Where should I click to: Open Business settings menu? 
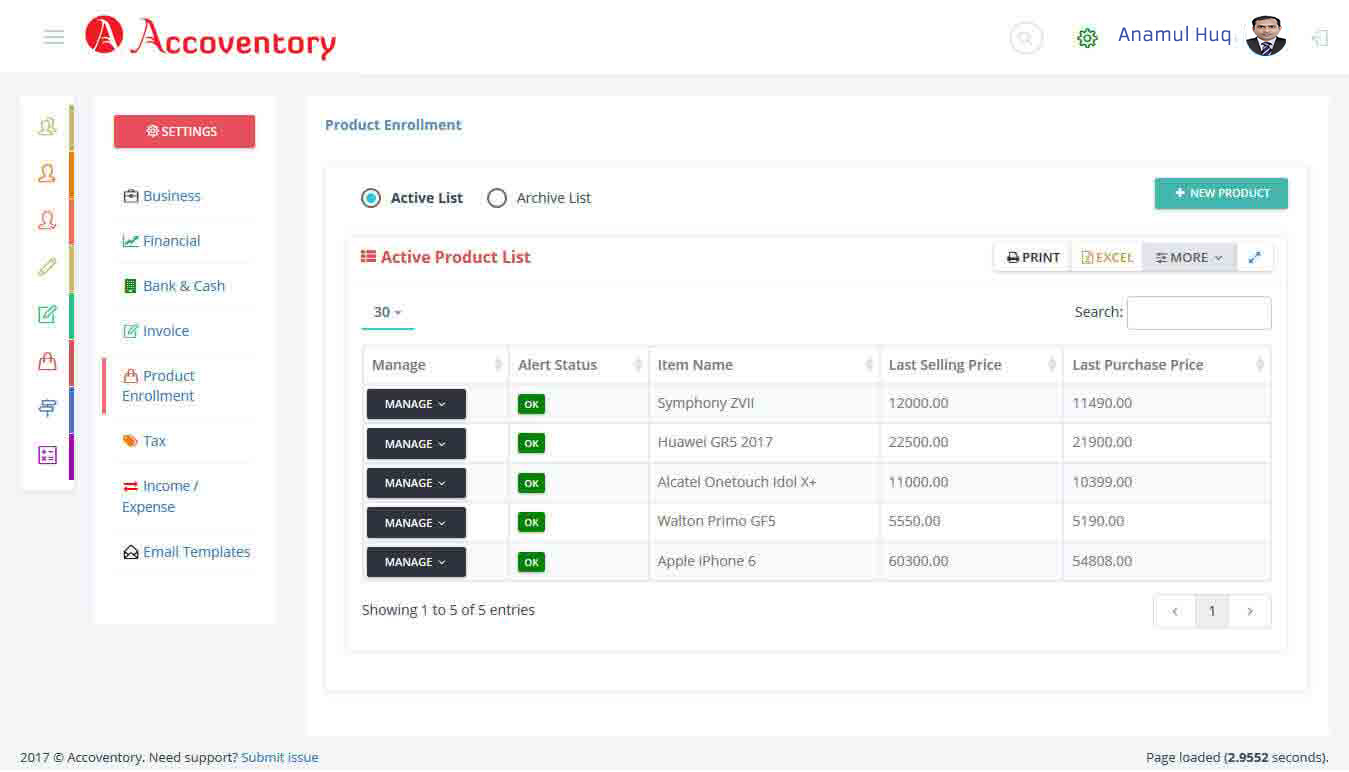161,196
